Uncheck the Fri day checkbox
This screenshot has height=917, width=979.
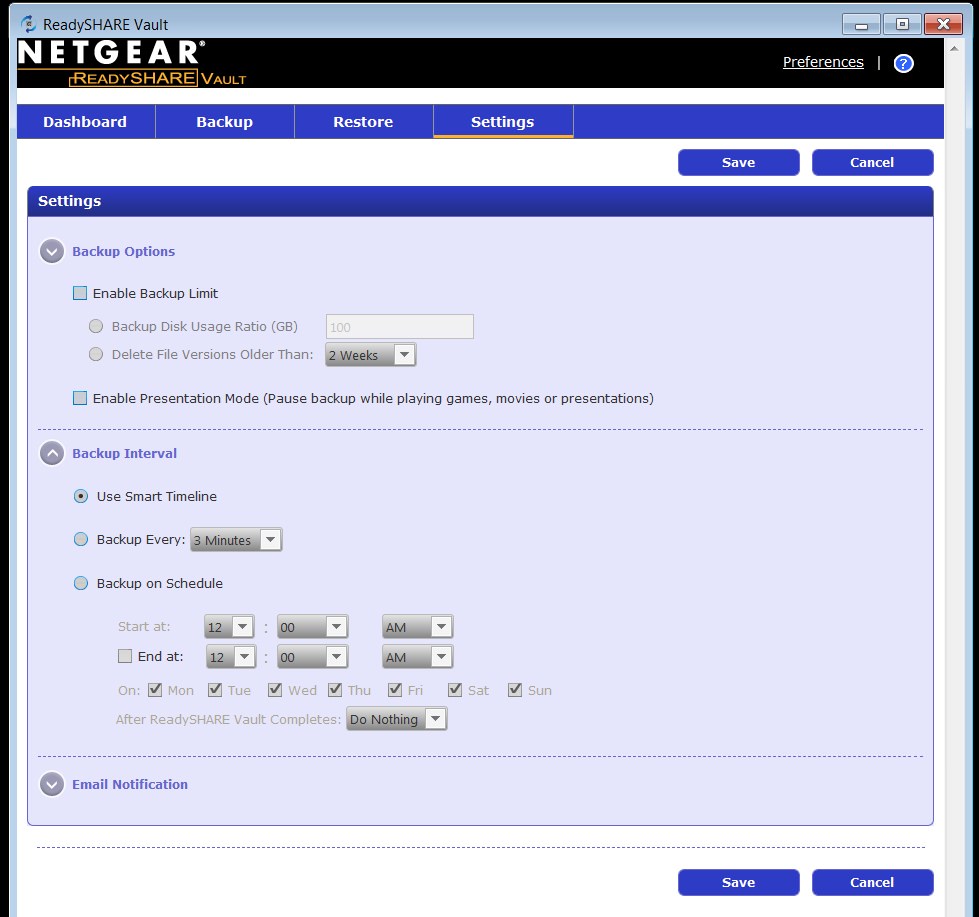pos(395,690)
